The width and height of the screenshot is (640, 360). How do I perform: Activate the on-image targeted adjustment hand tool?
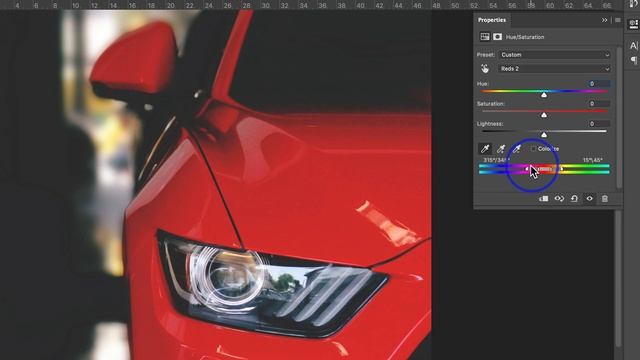pos(484,69)
